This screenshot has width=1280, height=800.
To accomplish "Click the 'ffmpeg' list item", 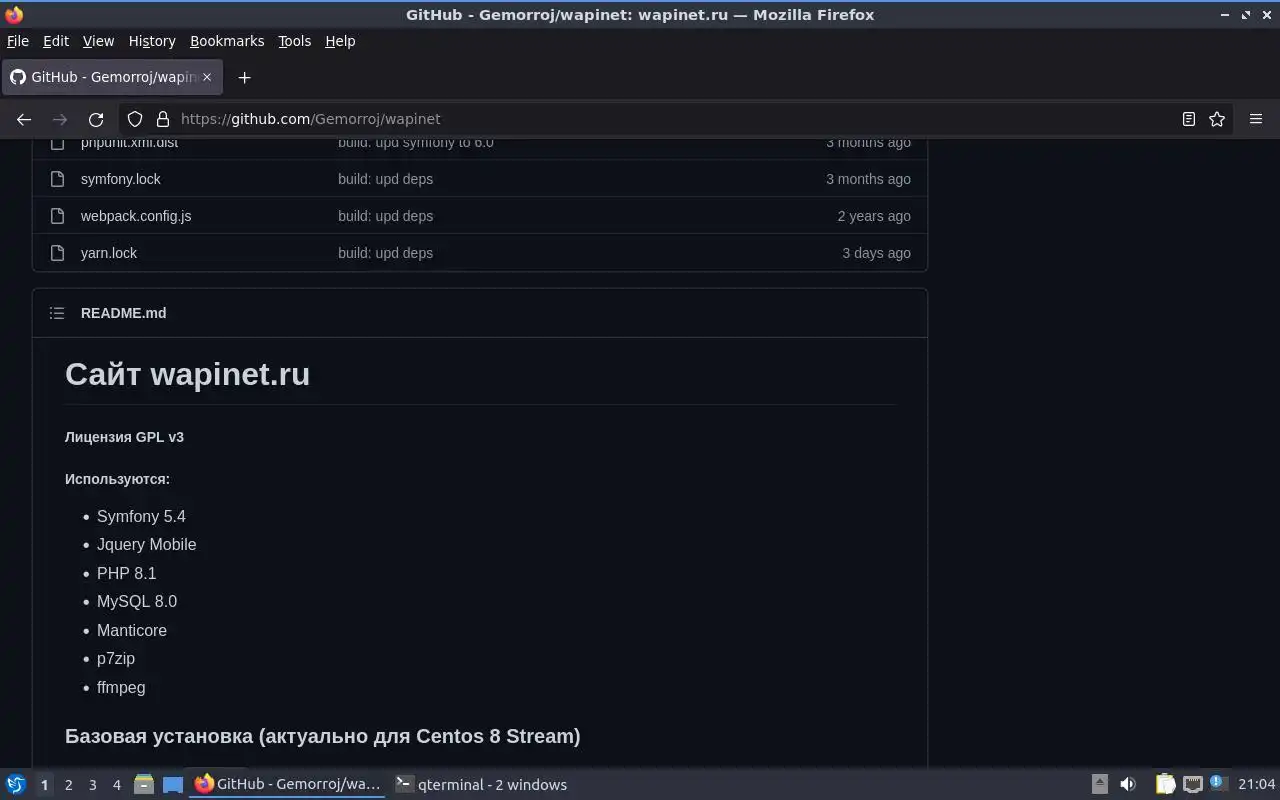I will (121, 687).
